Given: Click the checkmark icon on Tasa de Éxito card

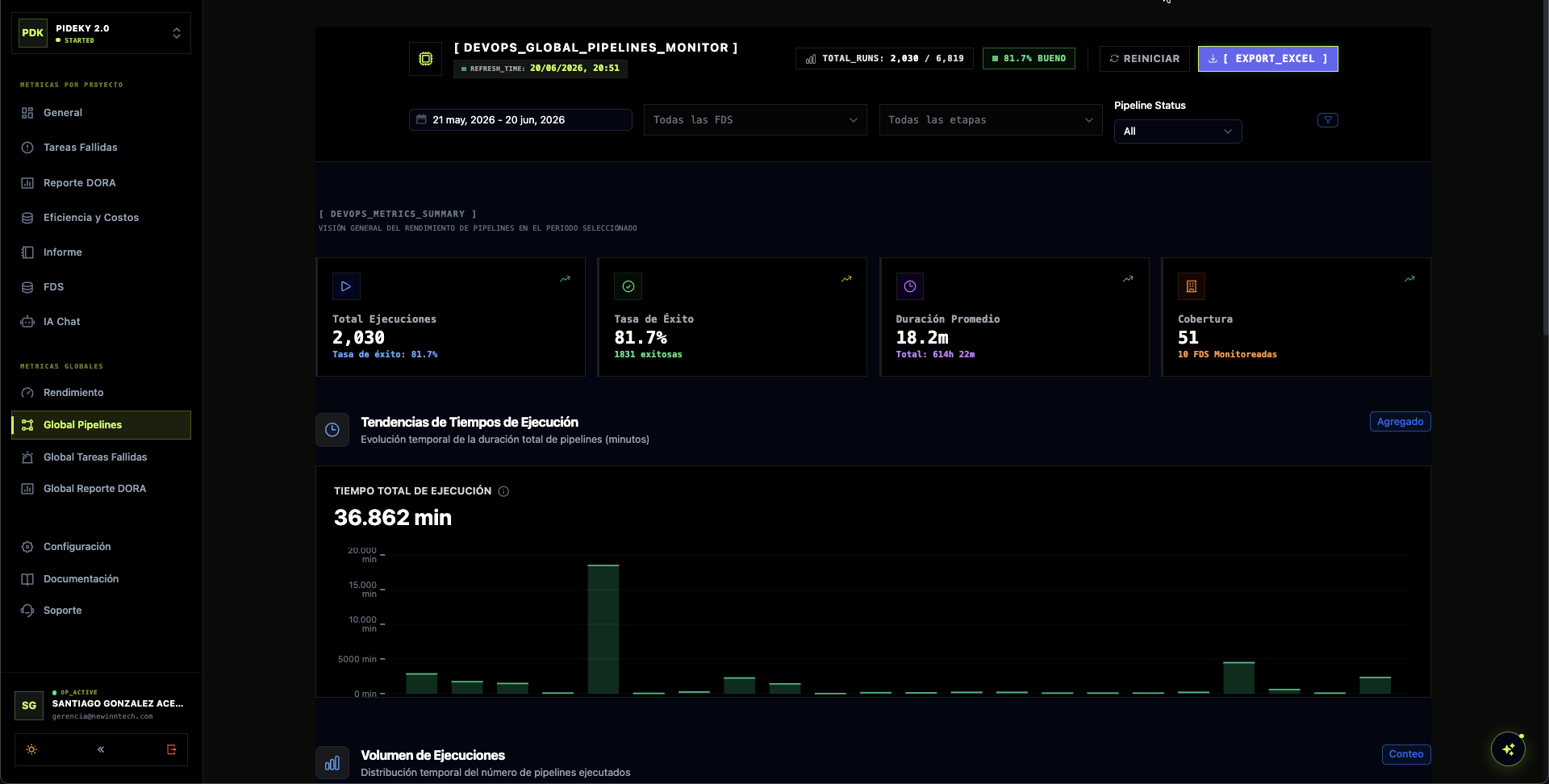Looking at the screenshot, I should click(628, 286).
